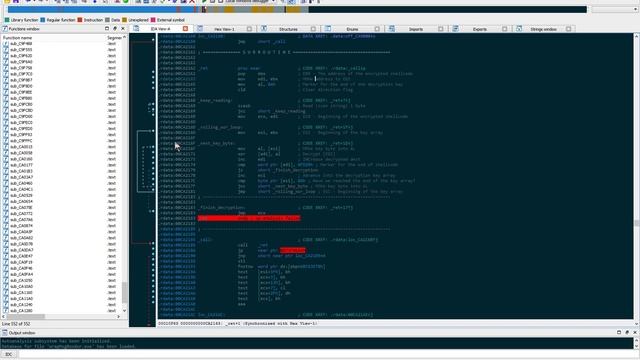
Task: Close the Output window panel
Action: tap(635, 332)
